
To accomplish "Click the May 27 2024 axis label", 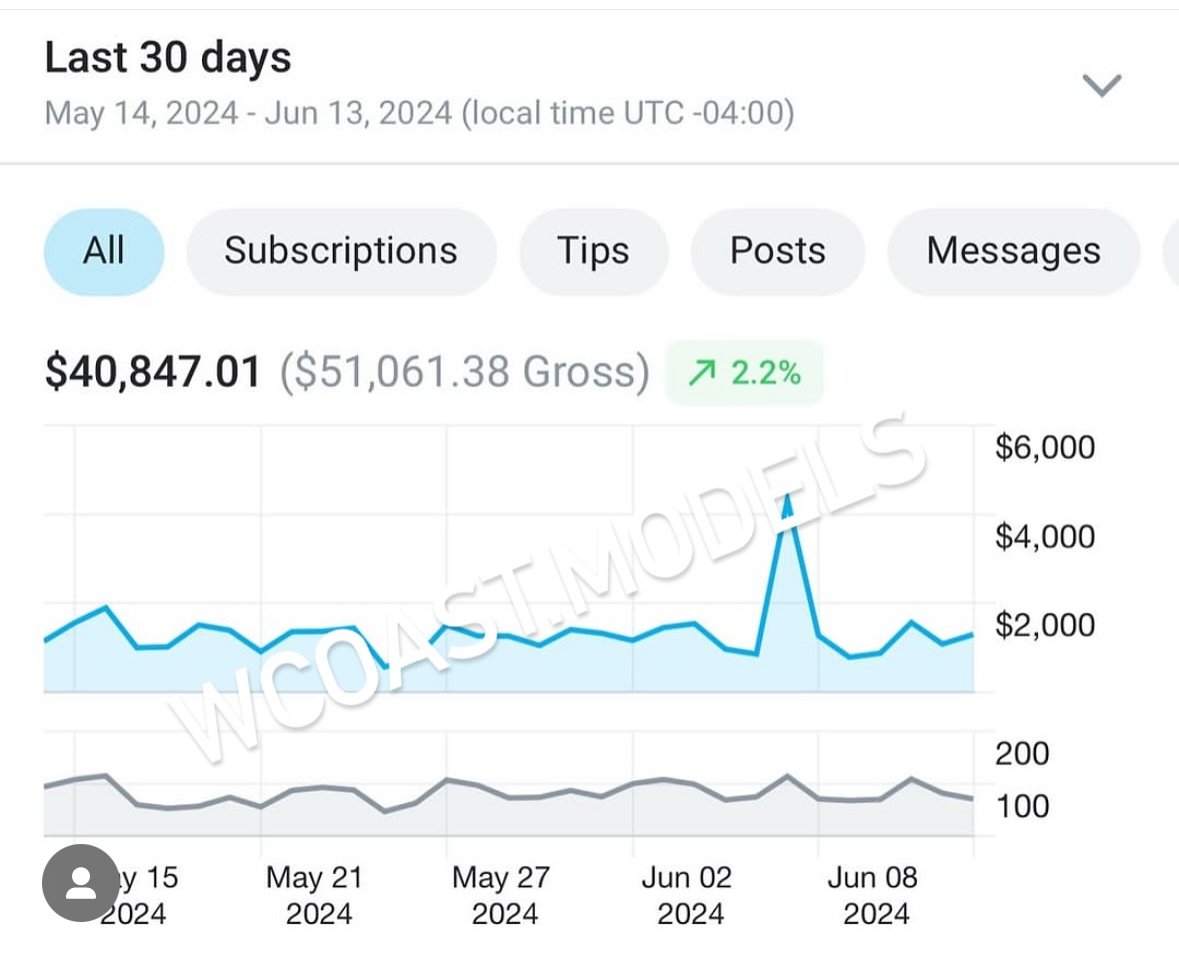I will (503, 895).
